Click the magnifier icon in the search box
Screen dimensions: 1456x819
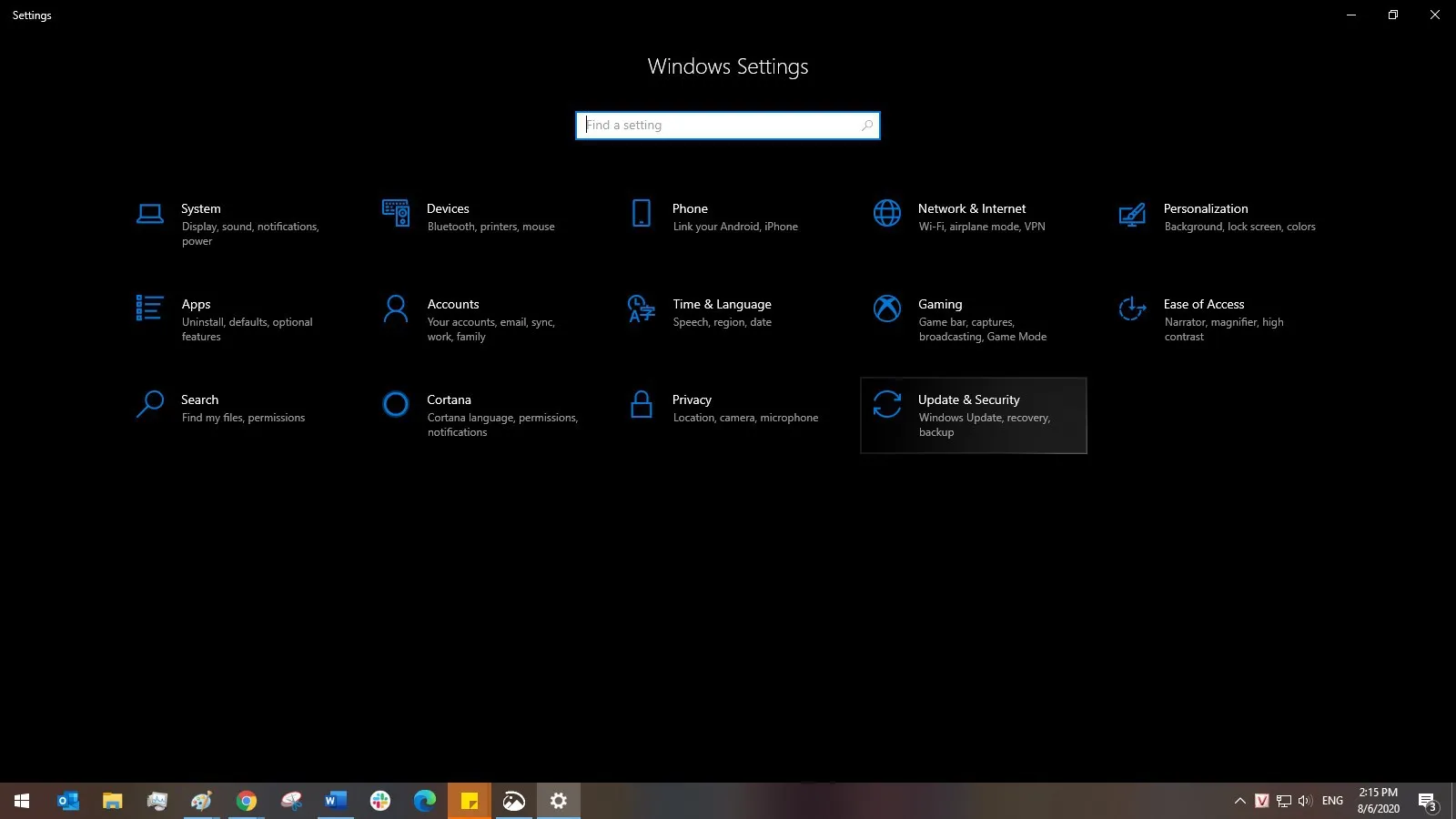pyautogui.click(x=867, y=126)
